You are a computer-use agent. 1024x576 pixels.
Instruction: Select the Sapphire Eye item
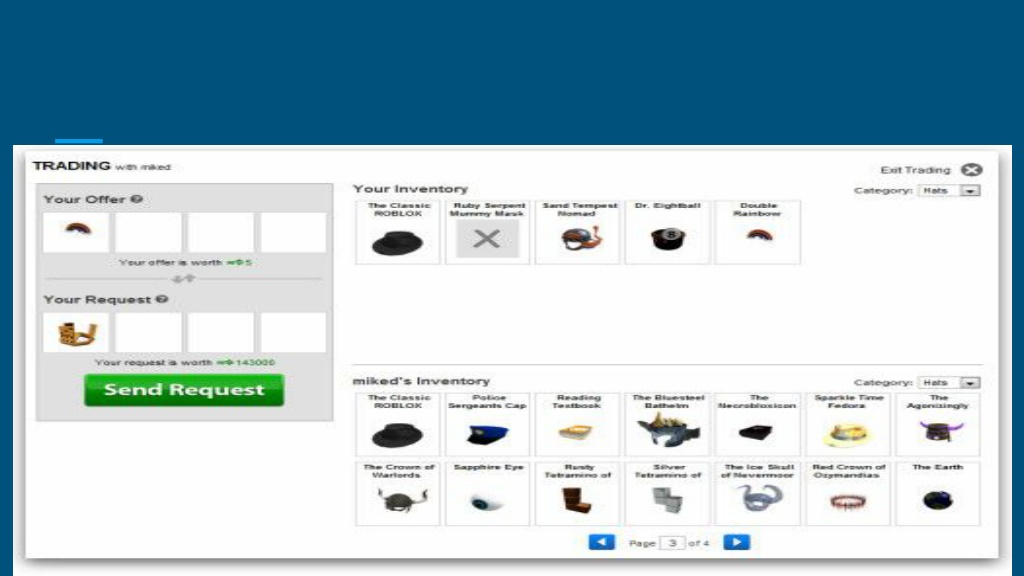[487, 494]
